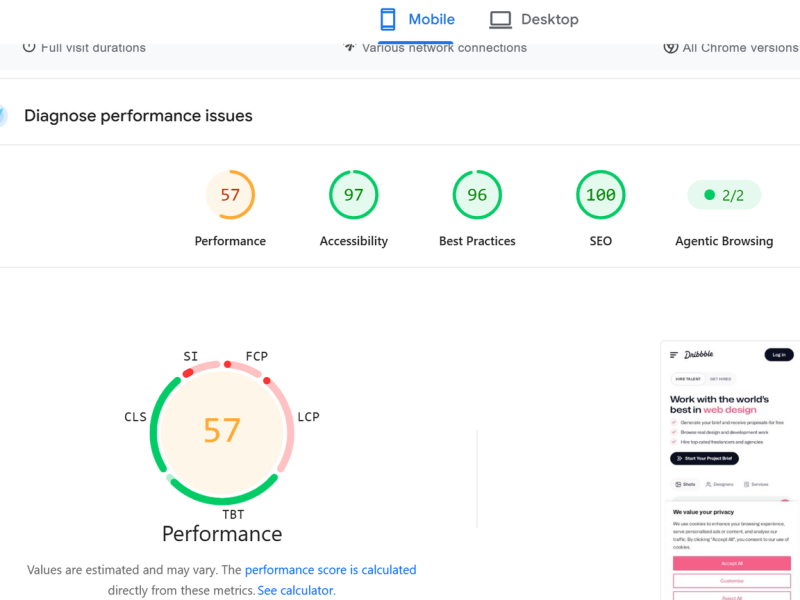Click the FCP metric label on the gauge
Image resolution: width=800 pixels, height=600 pixels.
(x=257, y=356)
